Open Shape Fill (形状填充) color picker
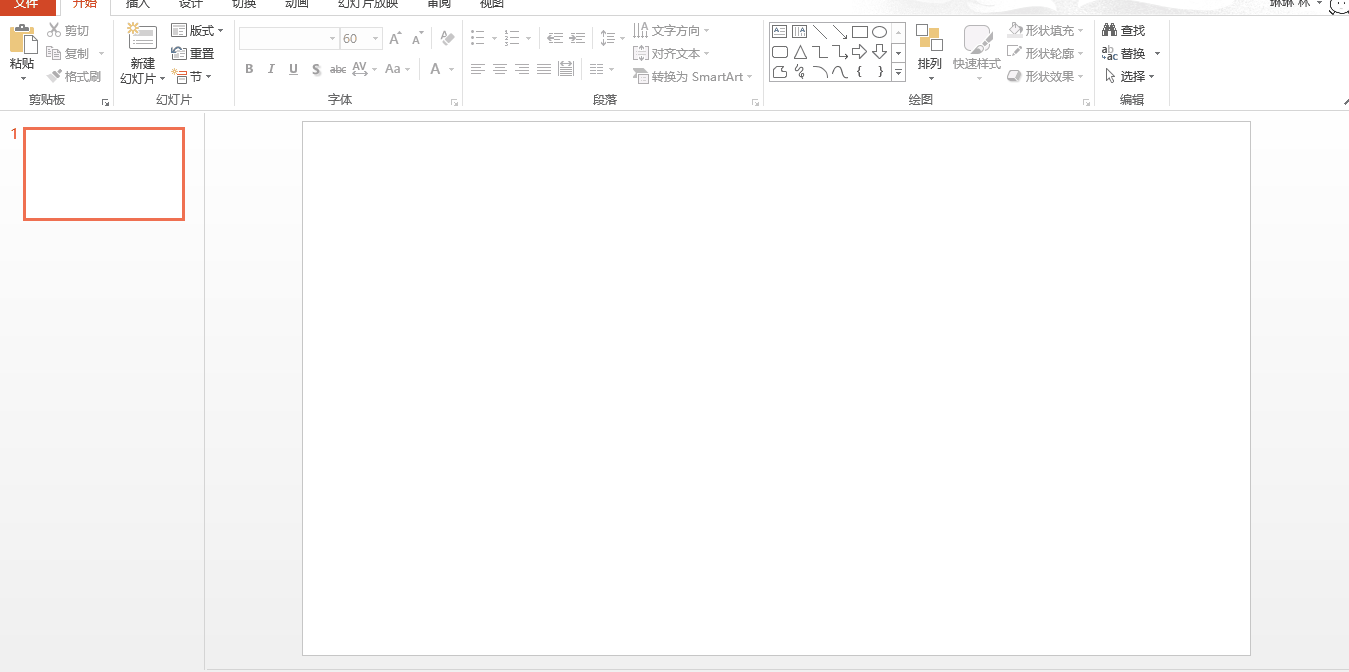 tap(1045, 31)
